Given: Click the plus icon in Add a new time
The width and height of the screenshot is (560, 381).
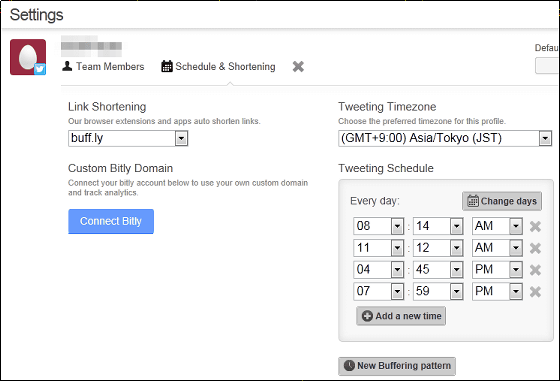Looking at the screenshot, I should click(x=367, y=316).
